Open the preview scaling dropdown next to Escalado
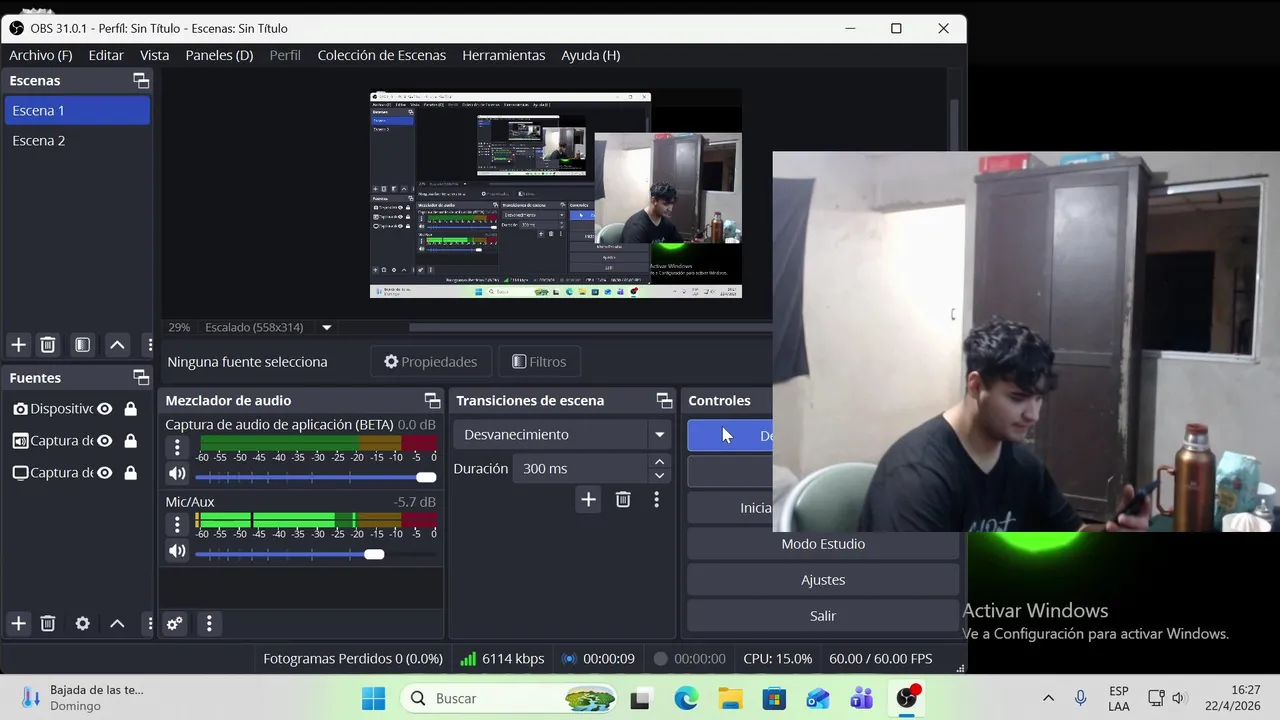 (x=326, y=328)
